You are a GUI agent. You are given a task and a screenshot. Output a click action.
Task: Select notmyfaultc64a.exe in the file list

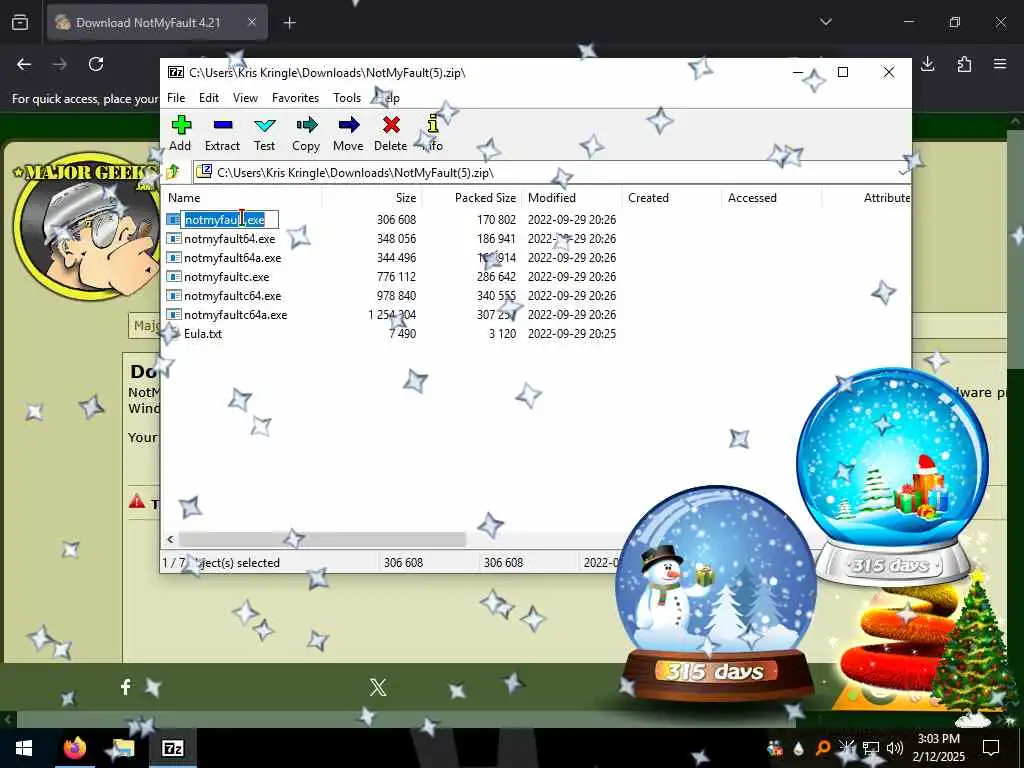tap(236, 315)
